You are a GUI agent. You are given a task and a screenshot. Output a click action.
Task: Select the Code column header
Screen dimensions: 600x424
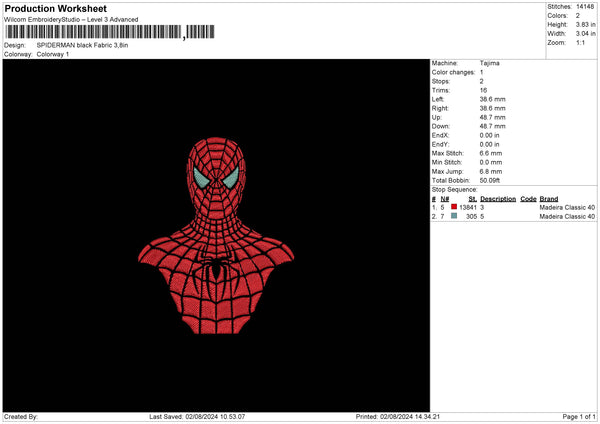(x=528, y=198)
